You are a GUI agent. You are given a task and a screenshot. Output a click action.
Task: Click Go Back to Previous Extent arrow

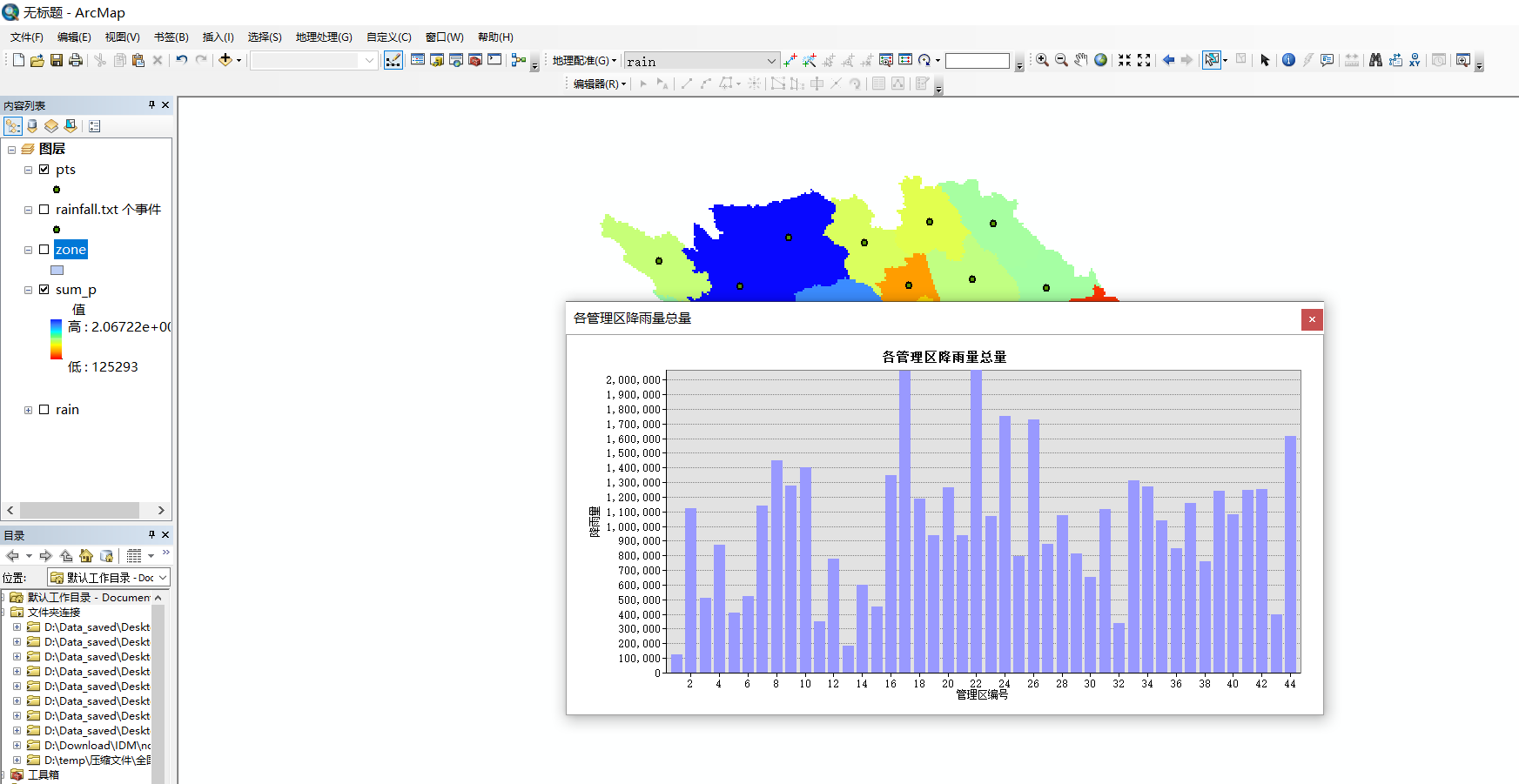1168,60
